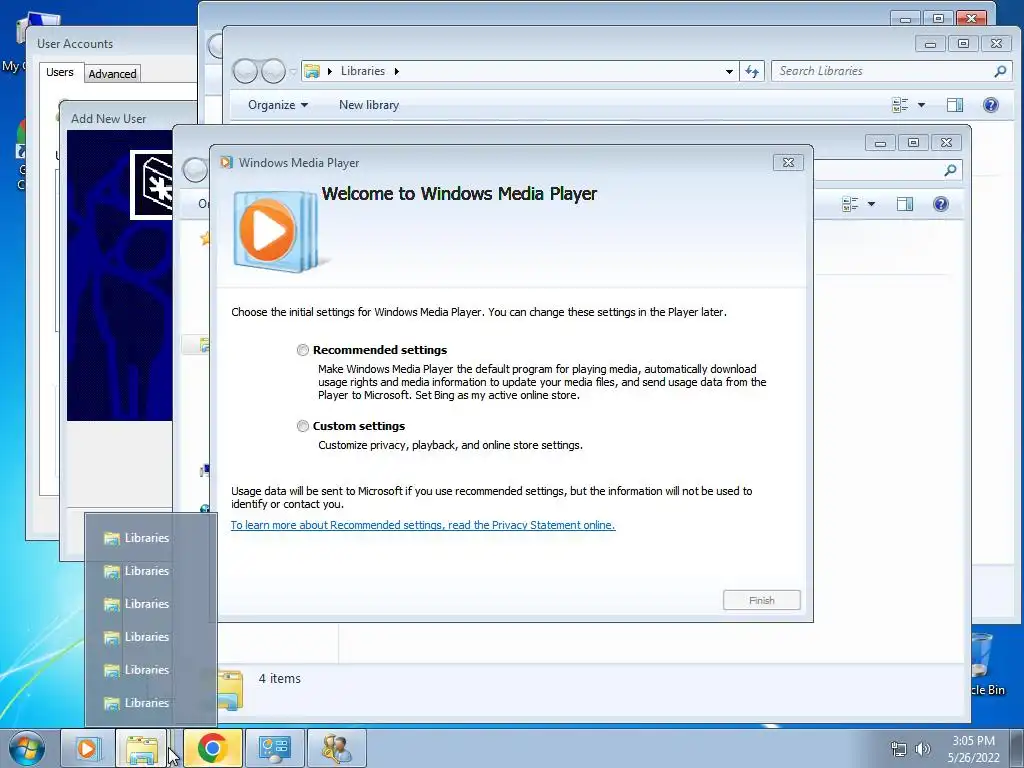This screenshot has width=1024, height=768.
Task: Click the Libraries breadcrumb in address bar
Action: [x=362, y=71]
